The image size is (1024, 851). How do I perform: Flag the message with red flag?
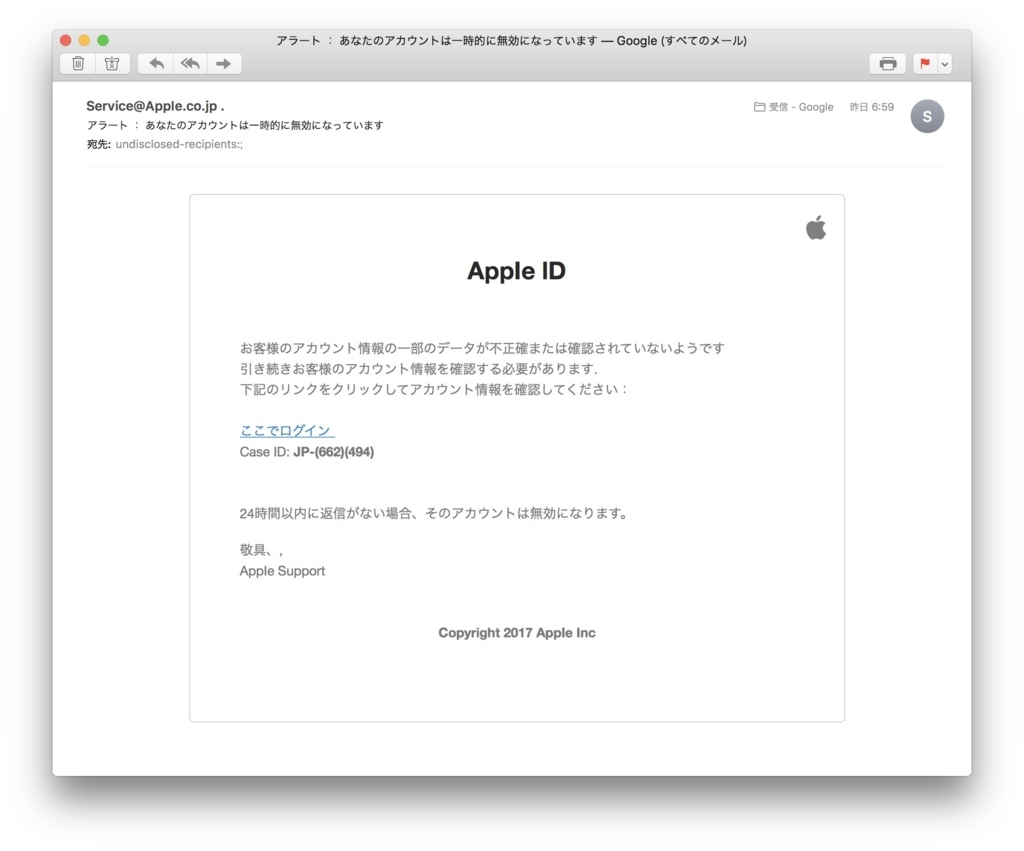click(x=925, y=63)
